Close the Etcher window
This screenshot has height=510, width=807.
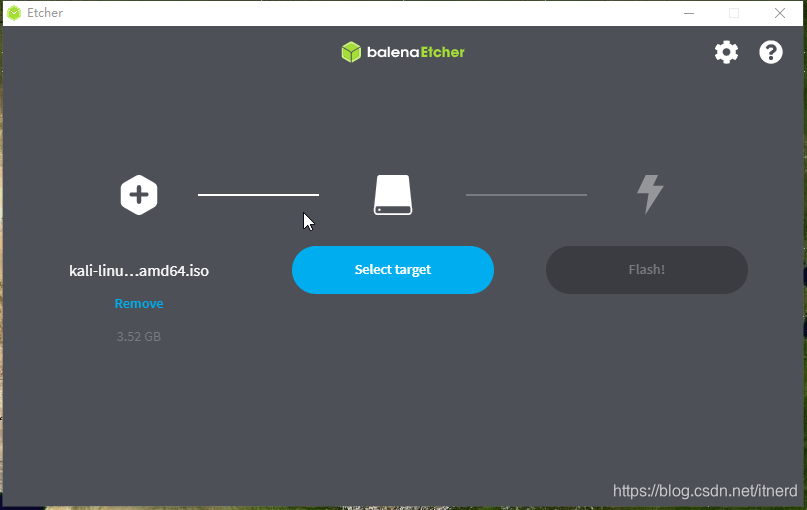click(x=780, y=13)
